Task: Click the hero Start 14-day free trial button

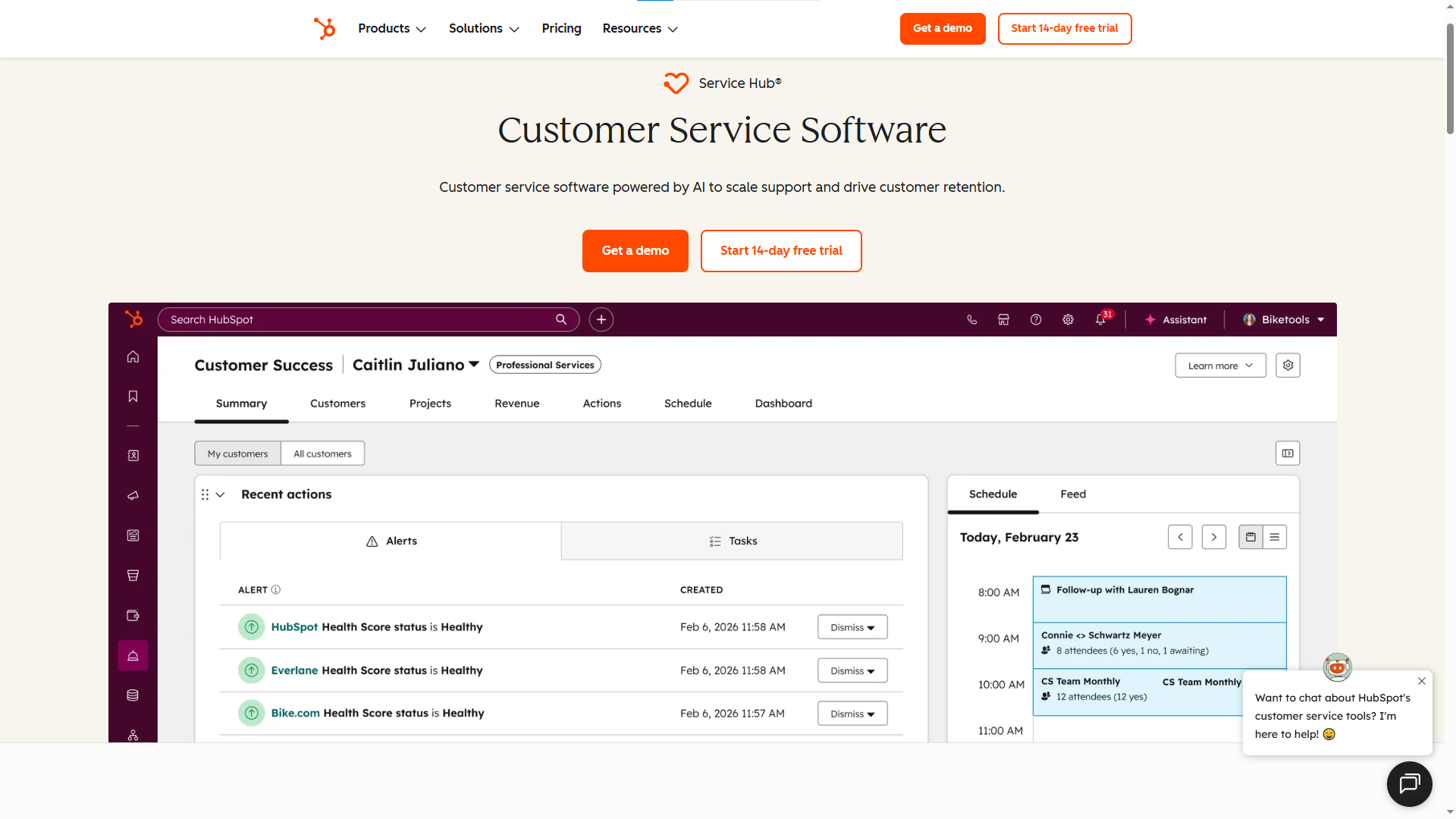Action: [781, 251]
